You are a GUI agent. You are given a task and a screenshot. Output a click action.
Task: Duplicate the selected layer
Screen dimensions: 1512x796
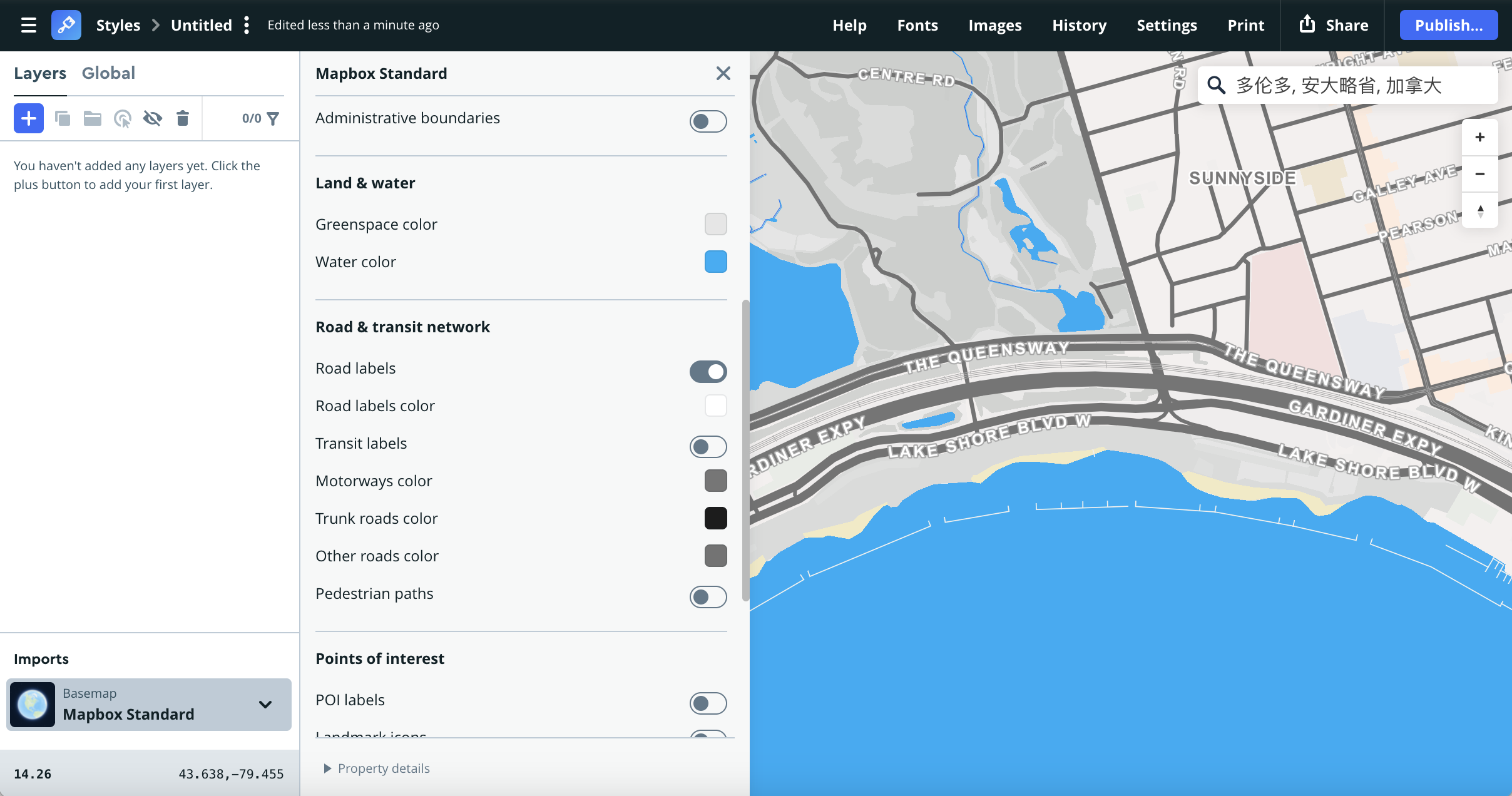(63, 118)
